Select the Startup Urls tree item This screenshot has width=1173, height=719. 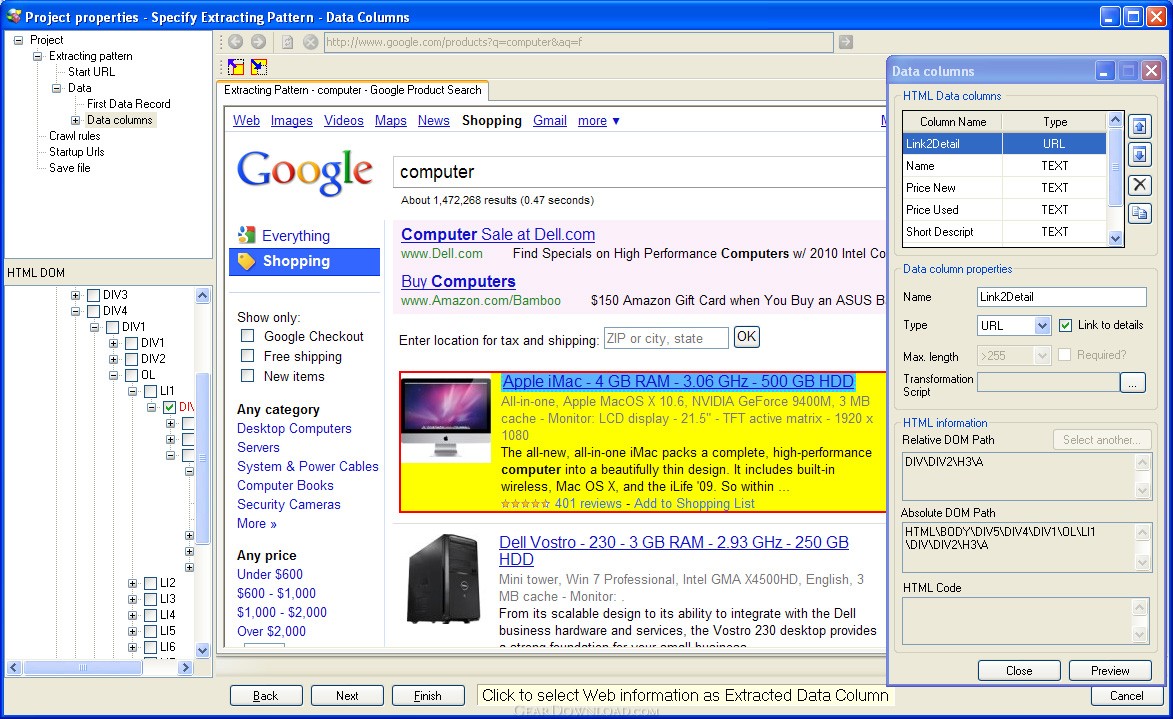[76, 152]
